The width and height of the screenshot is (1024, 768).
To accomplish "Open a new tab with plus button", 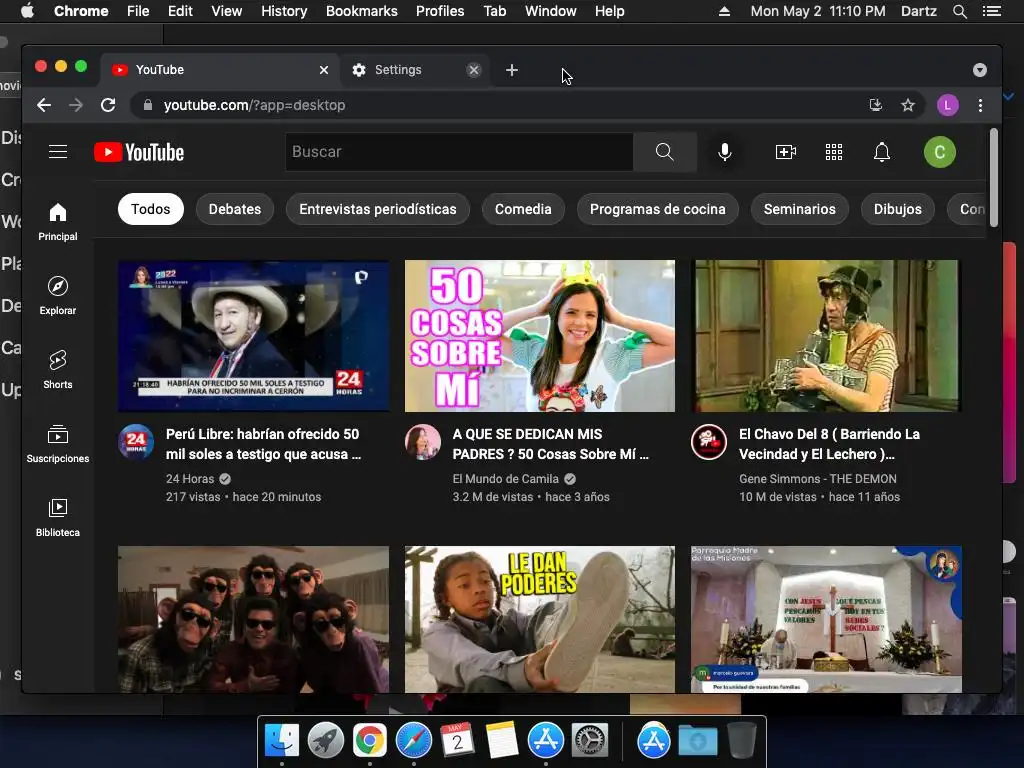I will pyautogui.click(x=512, y=70).
